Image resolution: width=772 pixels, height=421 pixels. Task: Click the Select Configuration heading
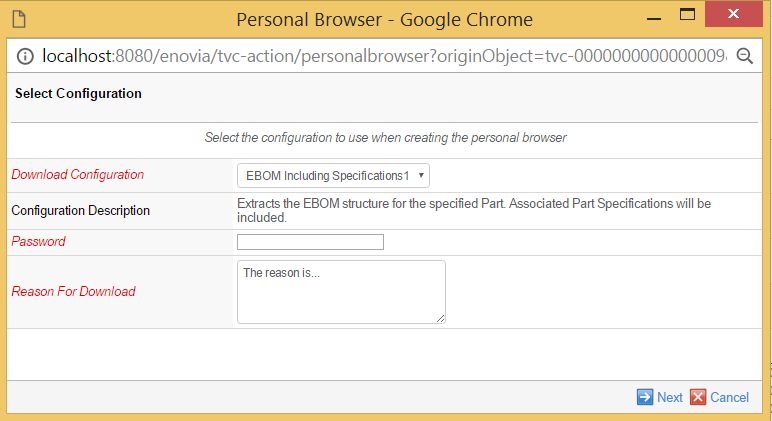[x=79, y=94]
